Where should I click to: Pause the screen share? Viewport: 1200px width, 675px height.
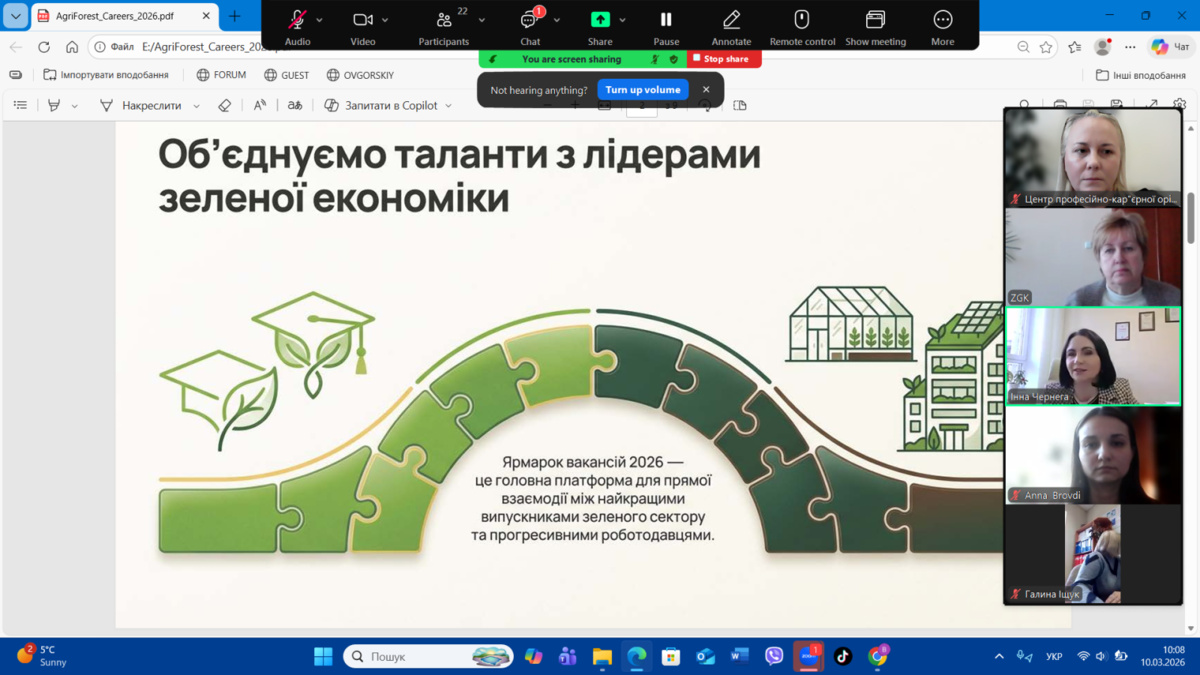(x=666, y=20)
